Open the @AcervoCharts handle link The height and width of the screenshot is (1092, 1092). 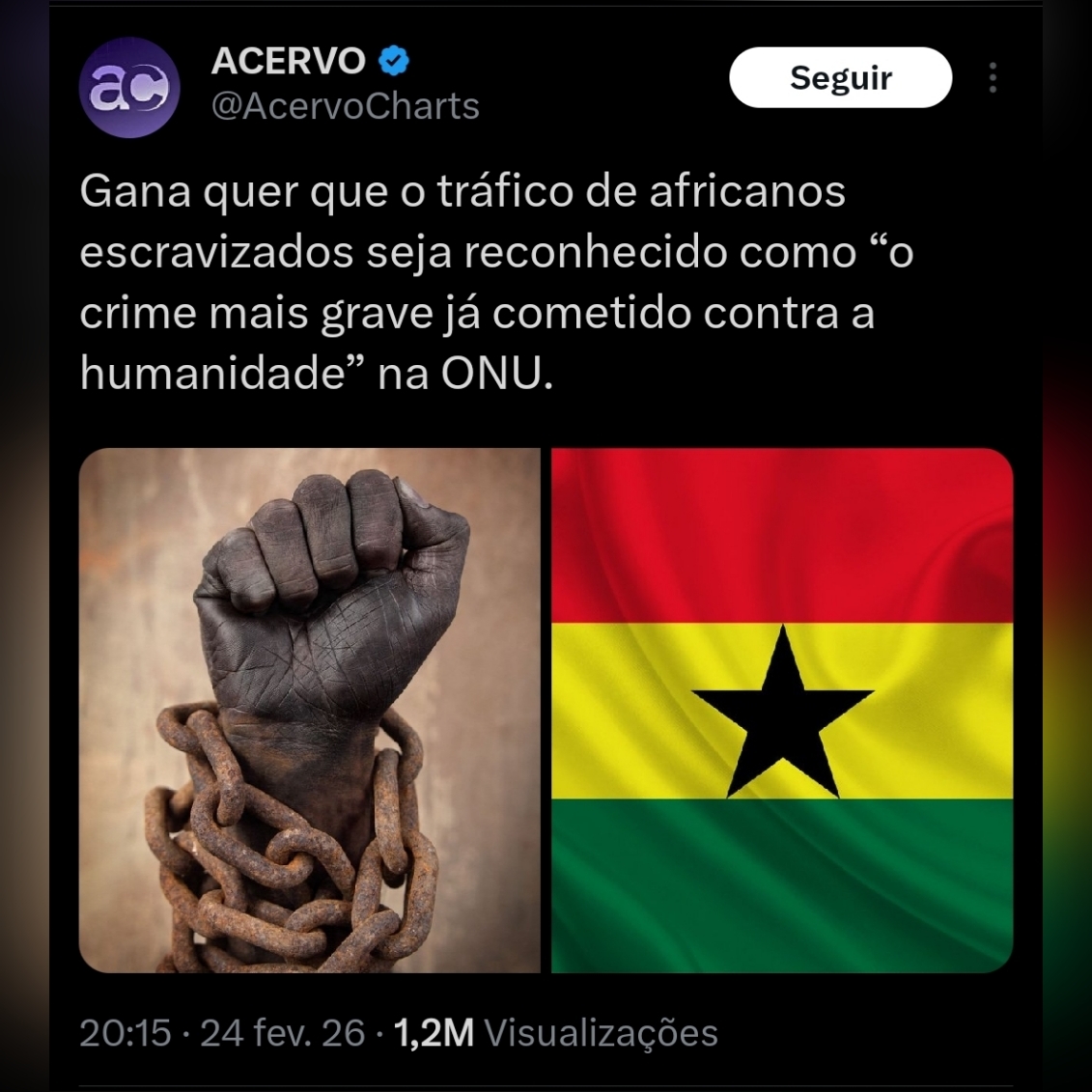[345, 106]
